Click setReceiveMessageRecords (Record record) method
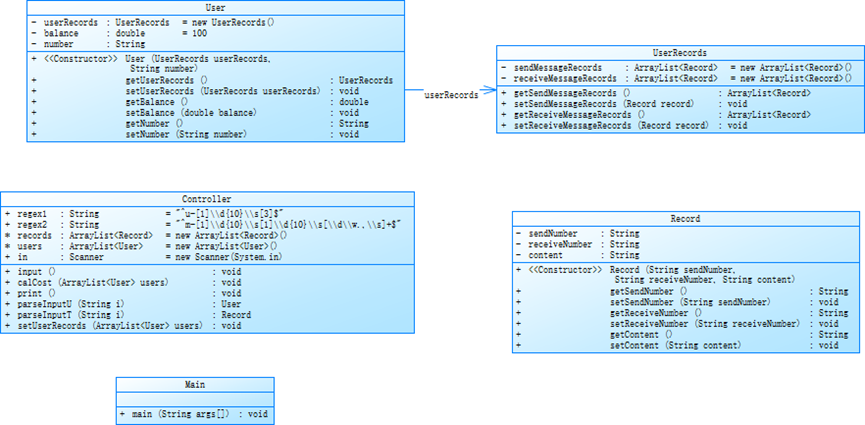The image size is (865, 425). coord(624,125)
